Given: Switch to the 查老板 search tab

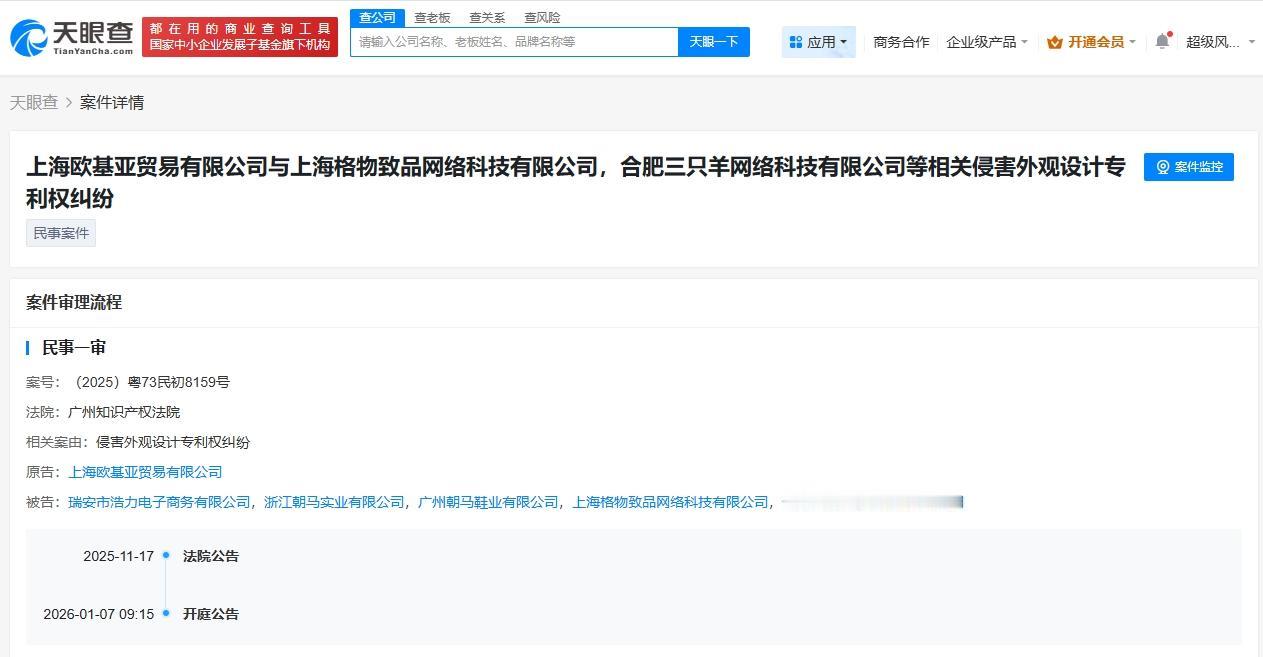Looking at the screenshot, I should 430,17.
